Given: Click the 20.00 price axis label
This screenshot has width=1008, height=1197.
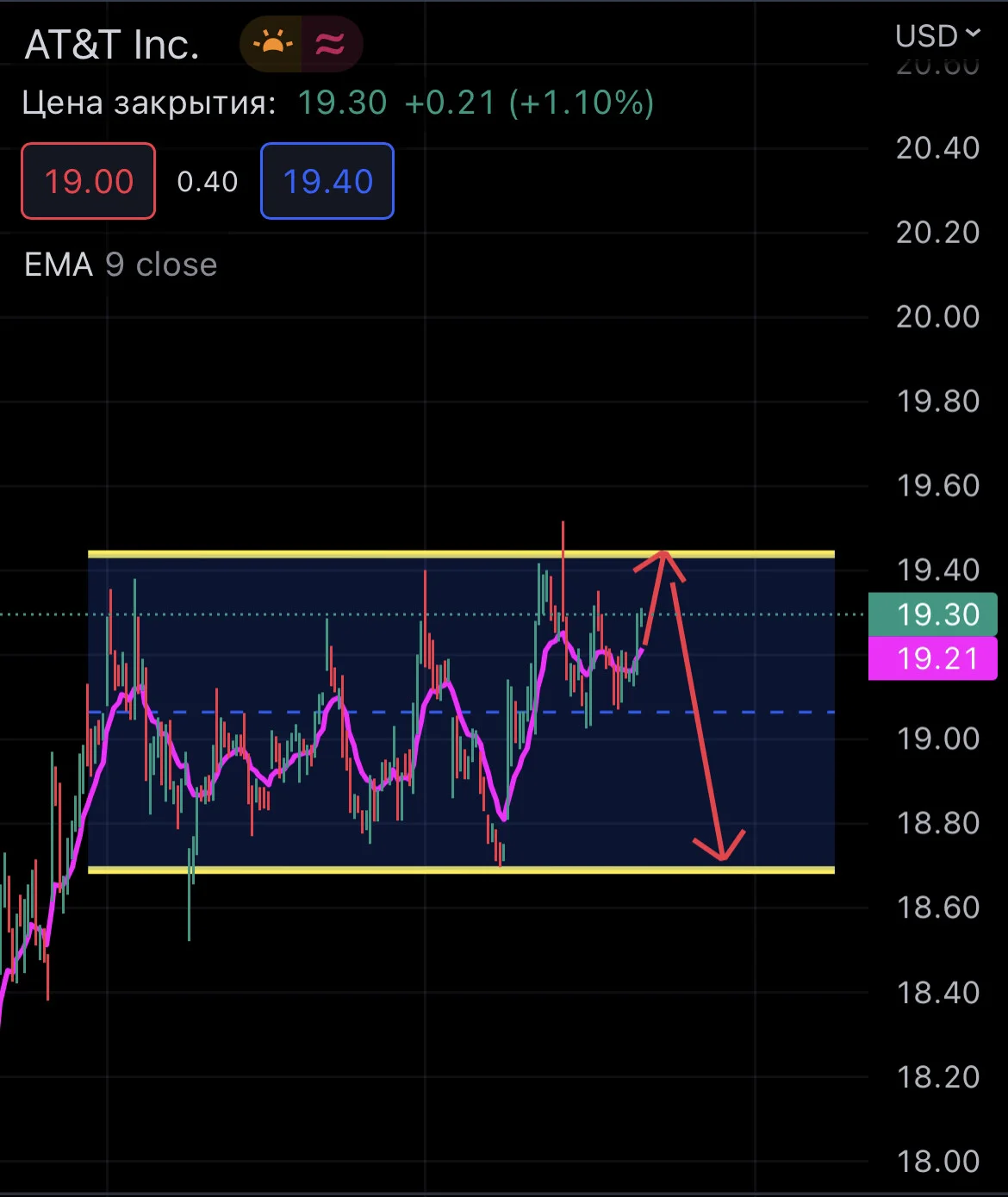Looking at the screenshot, I should pyautogui.click(x=938, y=317).
